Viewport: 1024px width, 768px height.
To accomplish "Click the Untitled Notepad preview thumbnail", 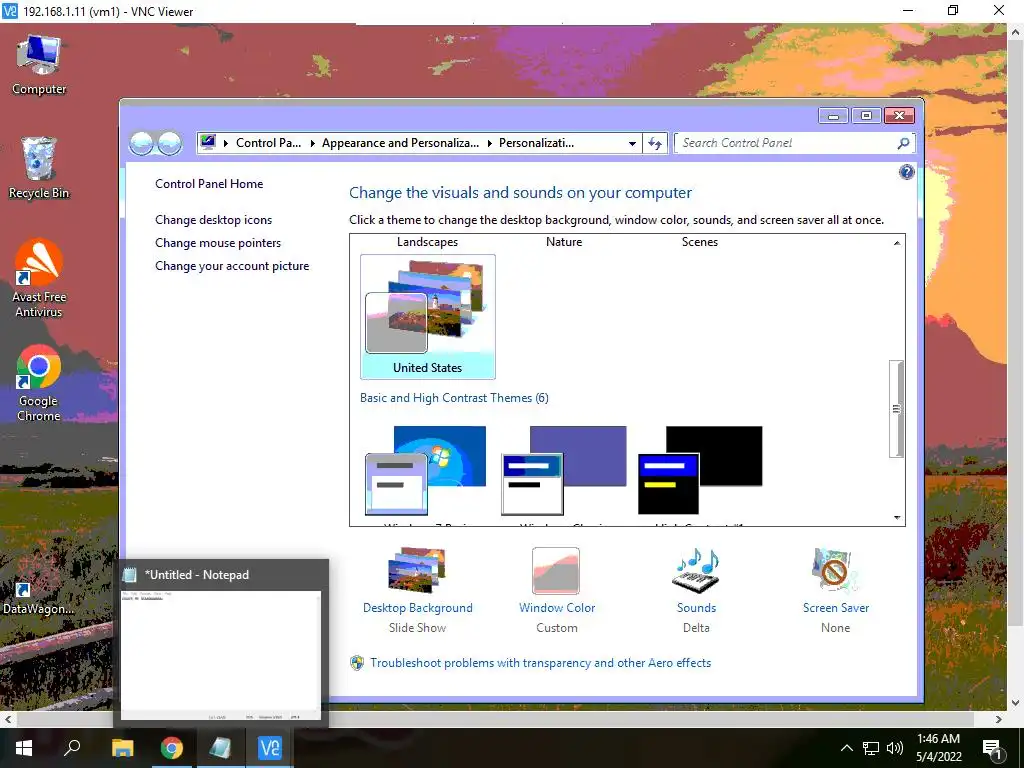I will pyautogui.click(x=221, y=655).
